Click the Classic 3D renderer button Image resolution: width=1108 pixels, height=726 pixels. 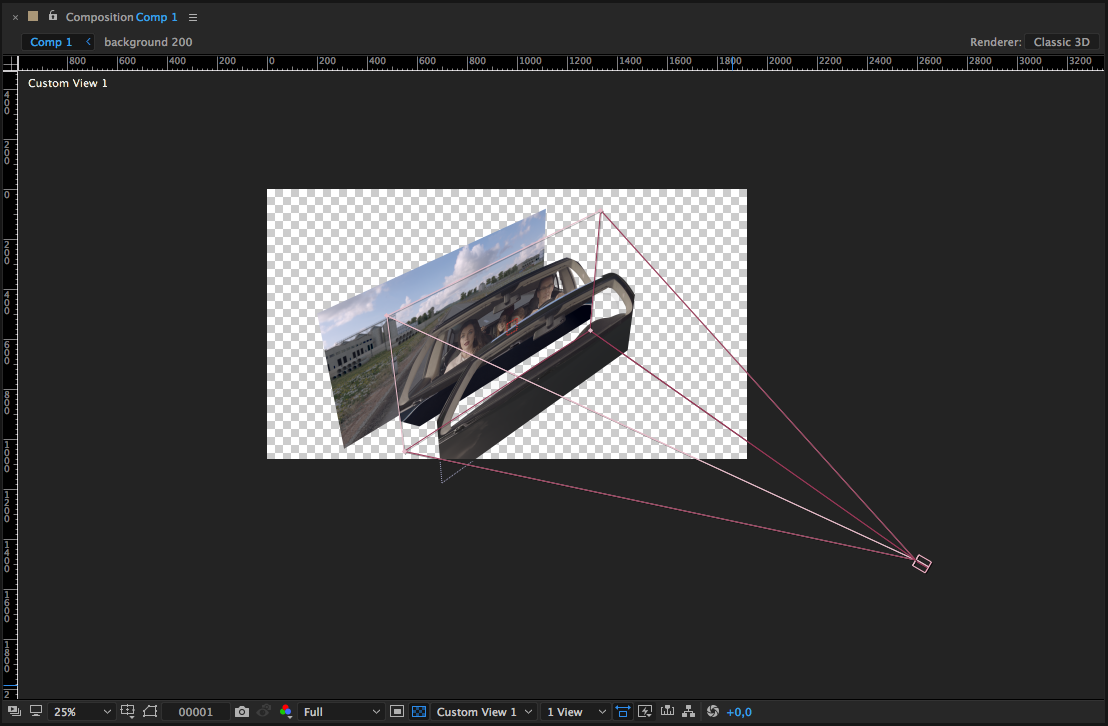tap(1061, 42)
